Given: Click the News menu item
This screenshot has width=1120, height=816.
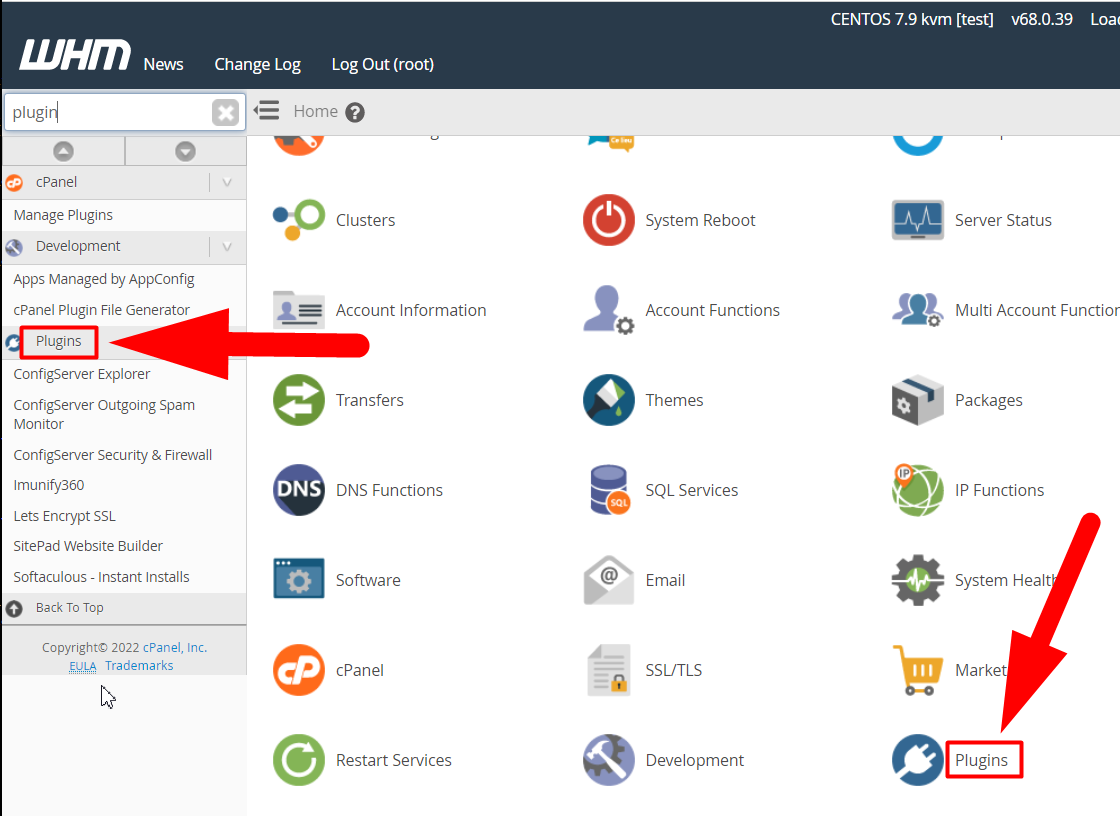Looking at the screenshot, I should coord(162,64).
